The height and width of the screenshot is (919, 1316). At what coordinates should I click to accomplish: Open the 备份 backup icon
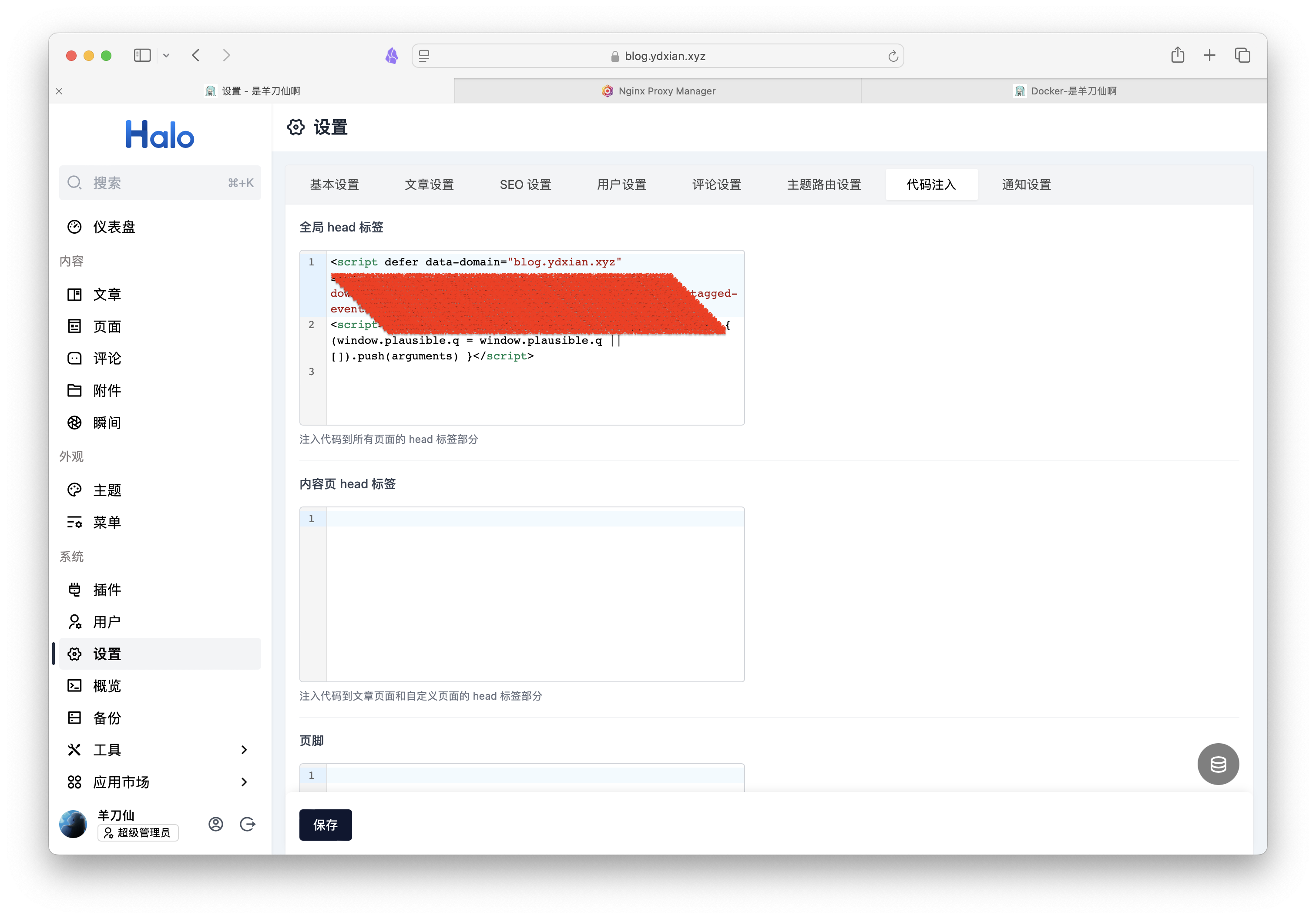[x=74, y=718]
